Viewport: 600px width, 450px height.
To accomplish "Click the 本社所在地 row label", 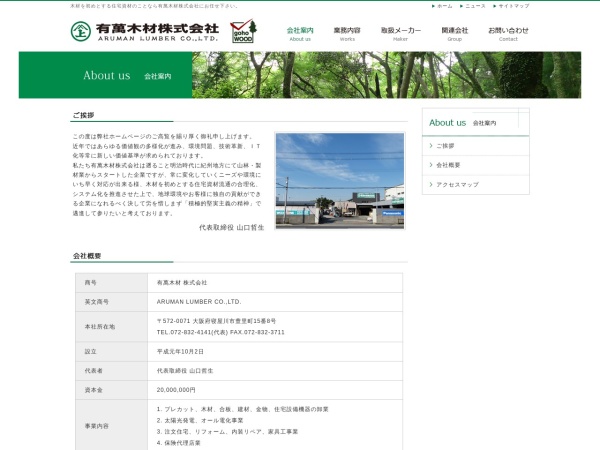I will 99,327.
